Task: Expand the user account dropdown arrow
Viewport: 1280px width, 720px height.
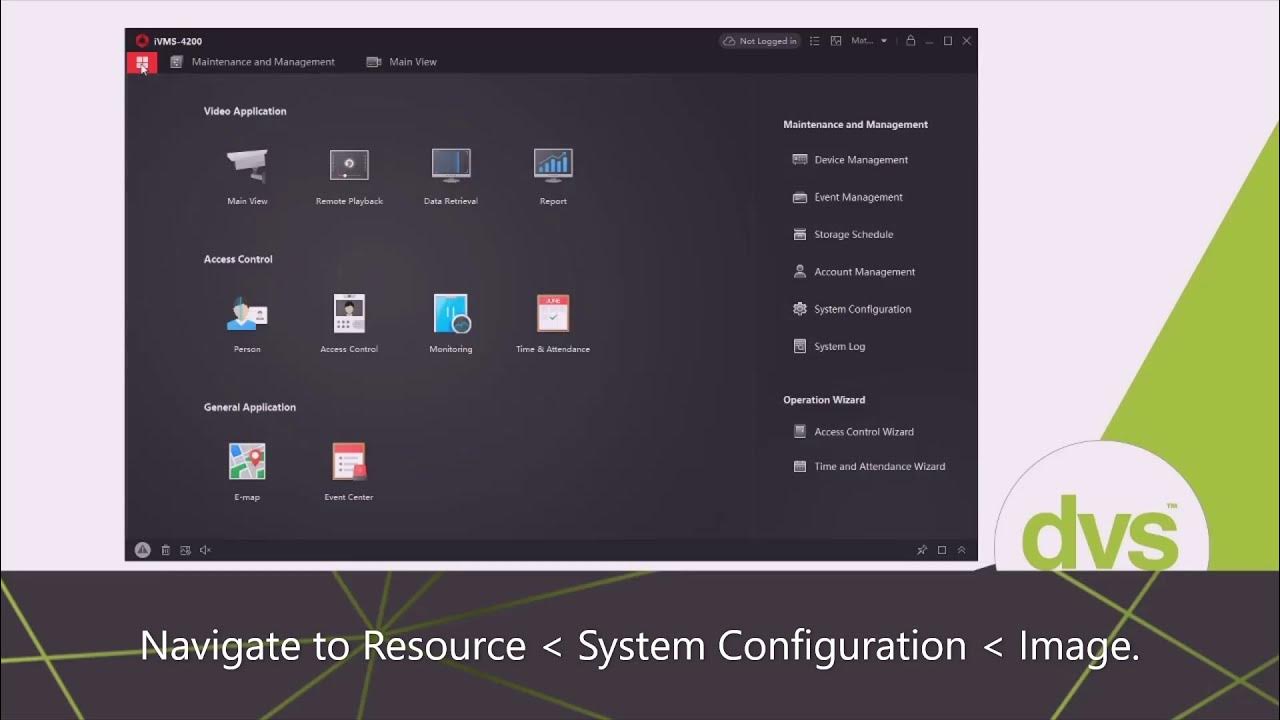Action: (x=884, y=41)
